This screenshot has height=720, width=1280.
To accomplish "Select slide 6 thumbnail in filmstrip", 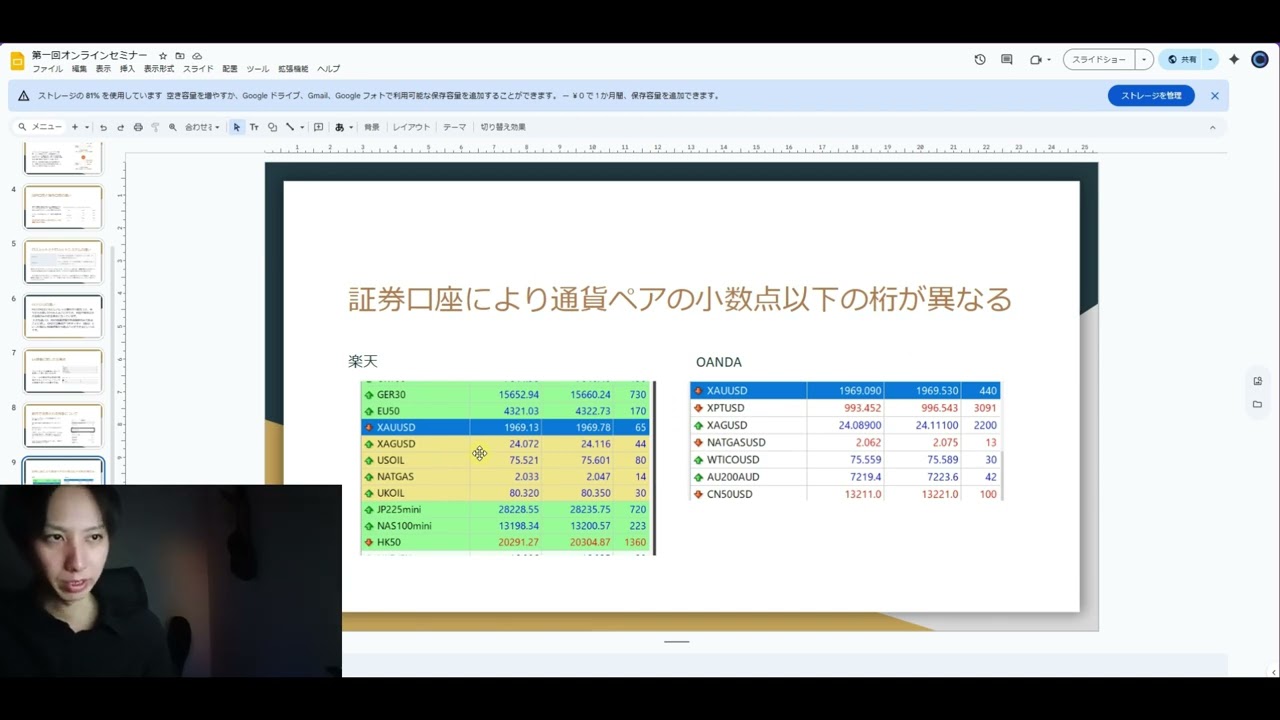I will tap(63, 316).
